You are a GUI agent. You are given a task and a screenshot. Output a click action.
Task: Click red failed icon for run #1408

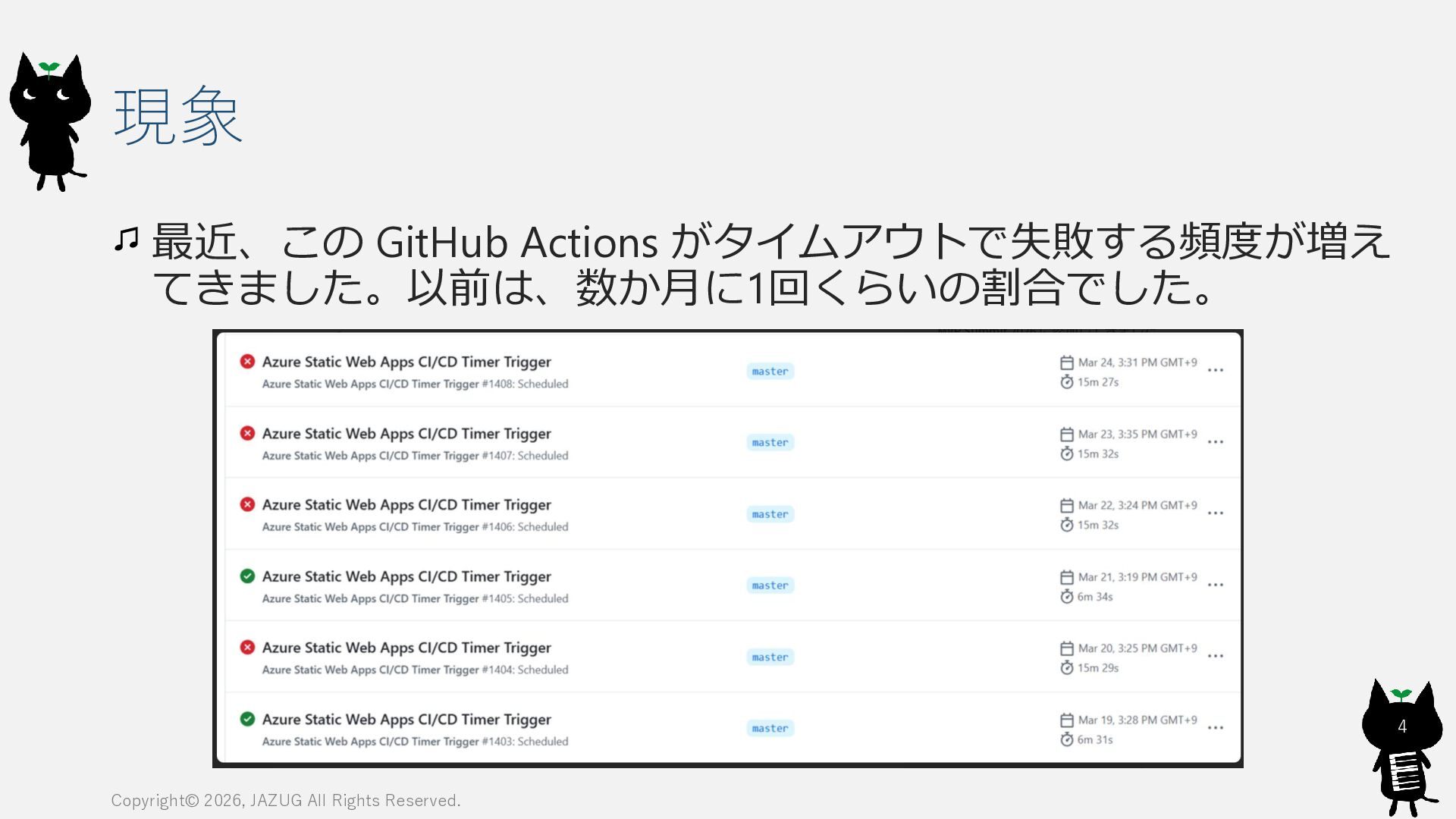tap(247, 362)
